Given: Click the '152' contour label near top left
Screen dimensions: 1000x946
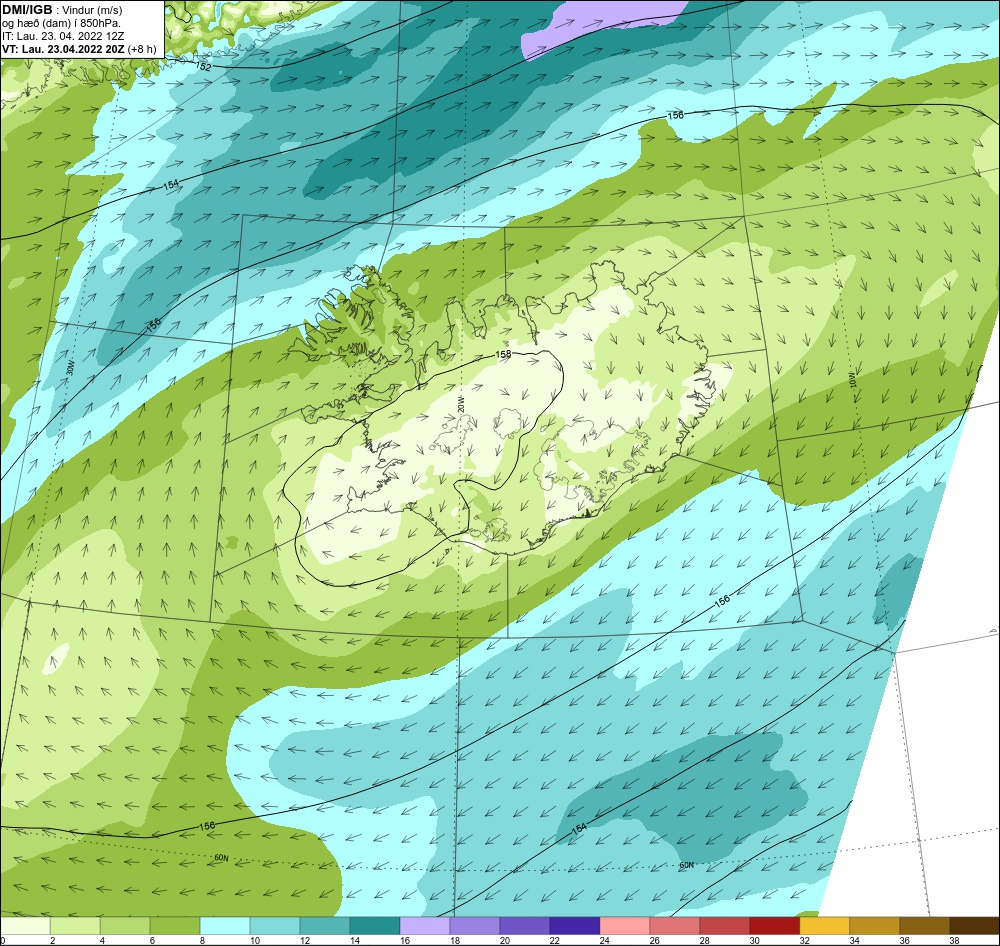Looking at the screenshot, I should pyautogui.click(x=203, y=66).
